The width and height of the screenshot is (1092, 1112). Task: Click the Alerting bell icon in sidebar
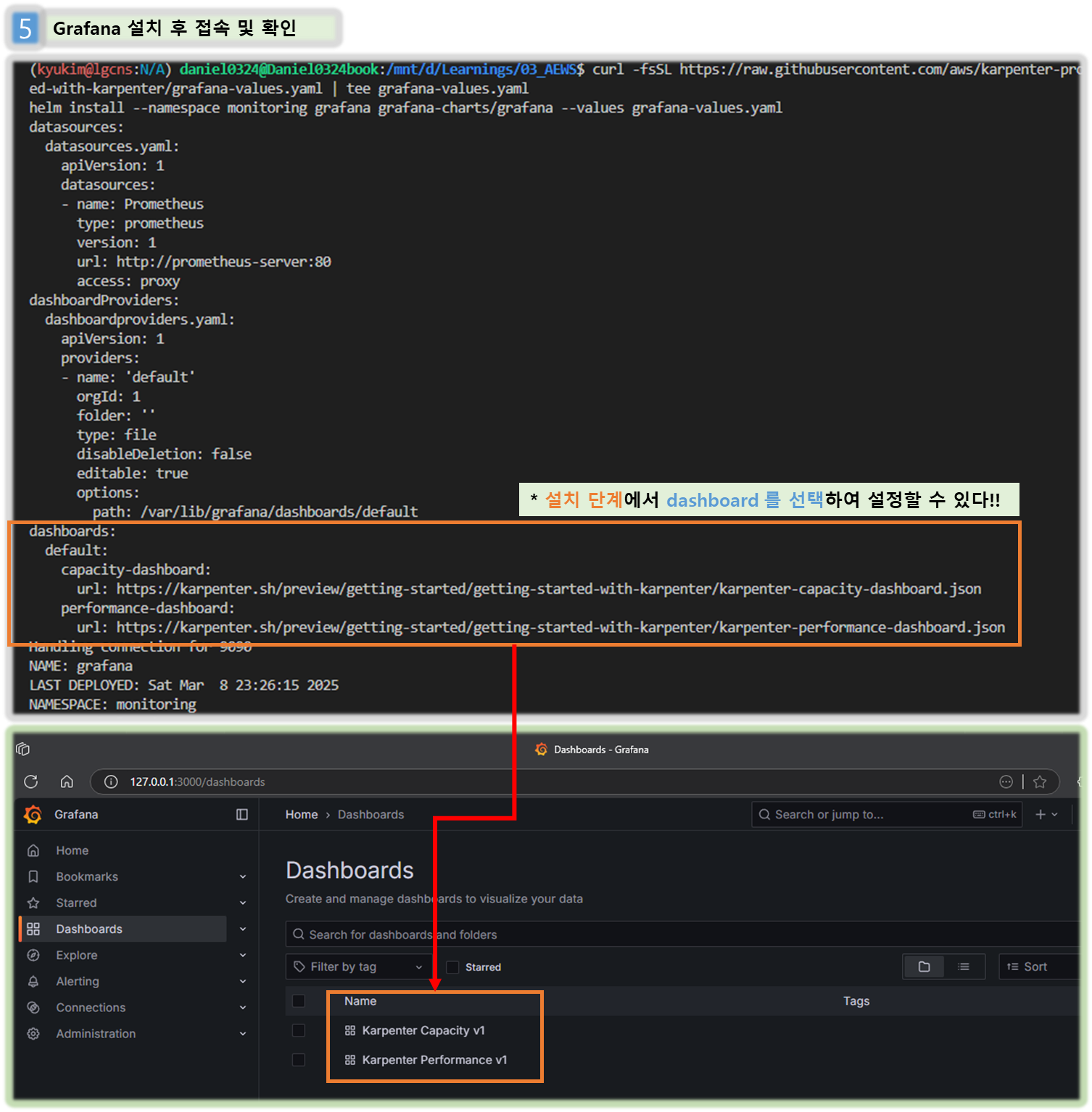click(33, 981)
